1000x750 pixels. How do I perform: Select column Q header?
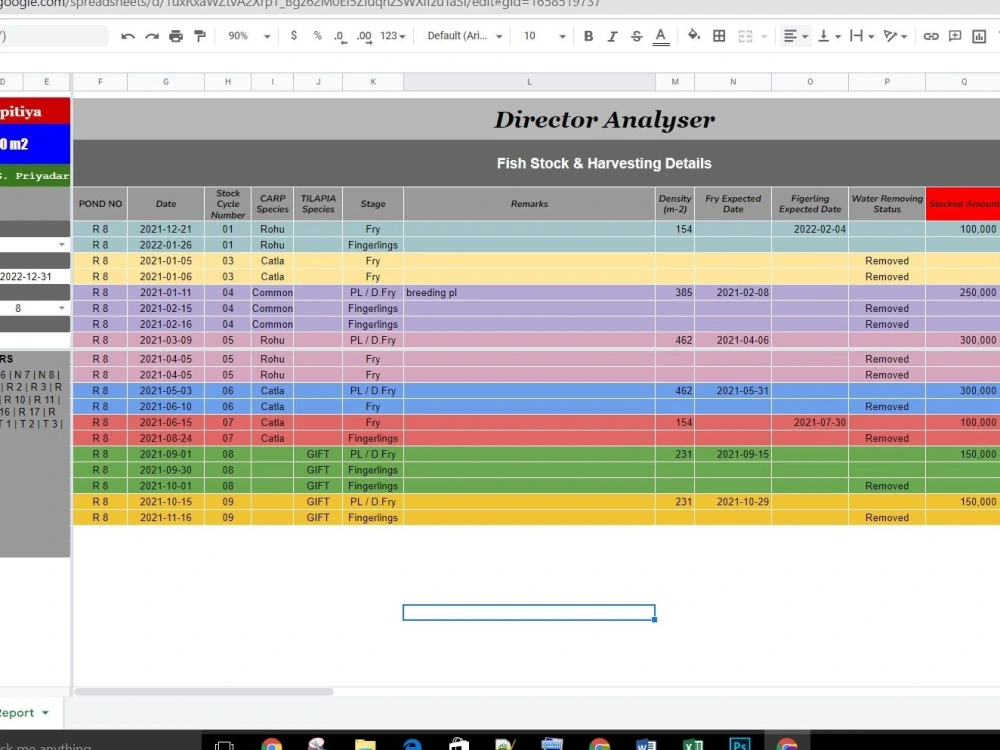point(963,82)
